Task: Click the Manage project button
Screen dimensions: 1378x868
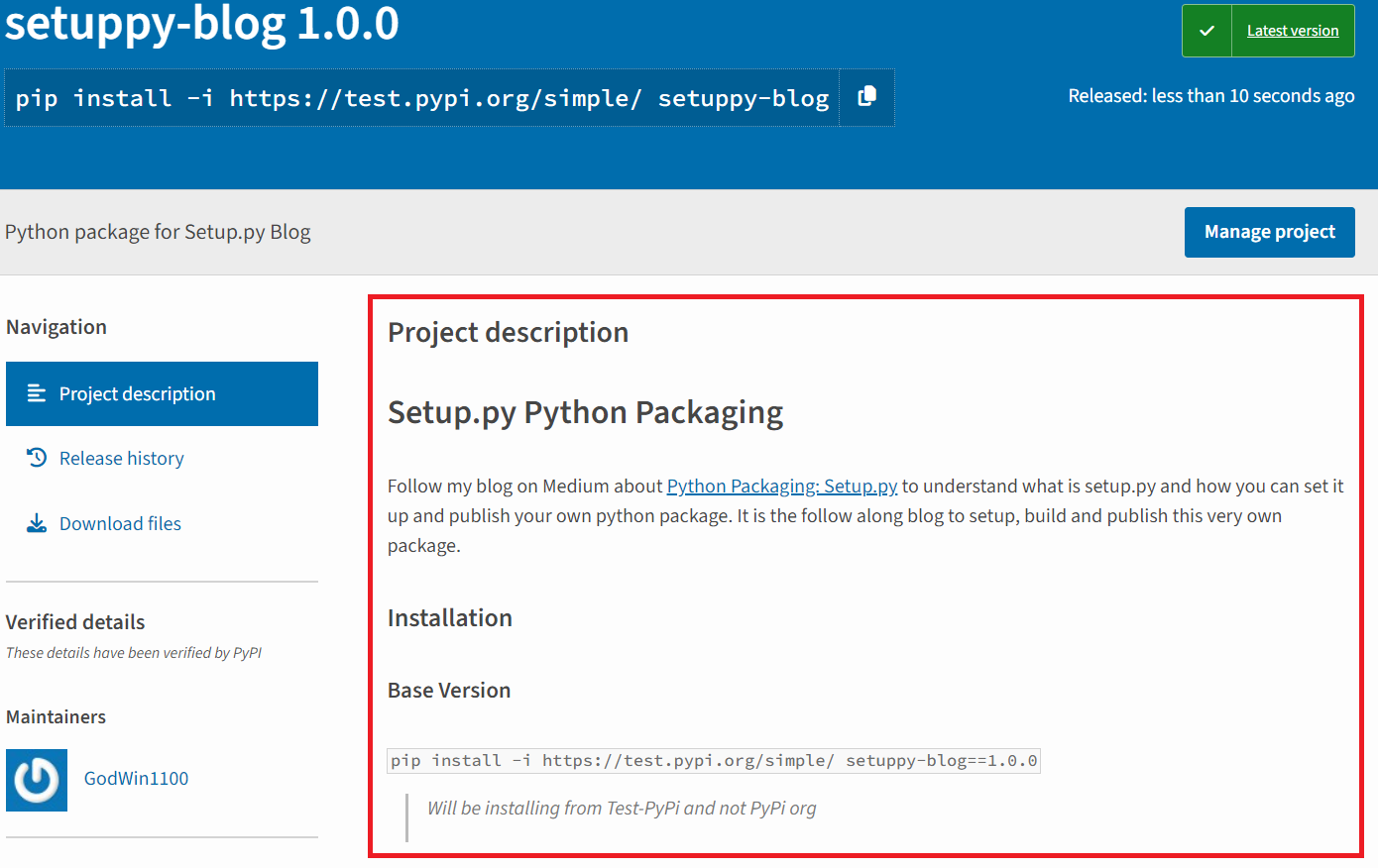Action: click(x=1269, y=232)
